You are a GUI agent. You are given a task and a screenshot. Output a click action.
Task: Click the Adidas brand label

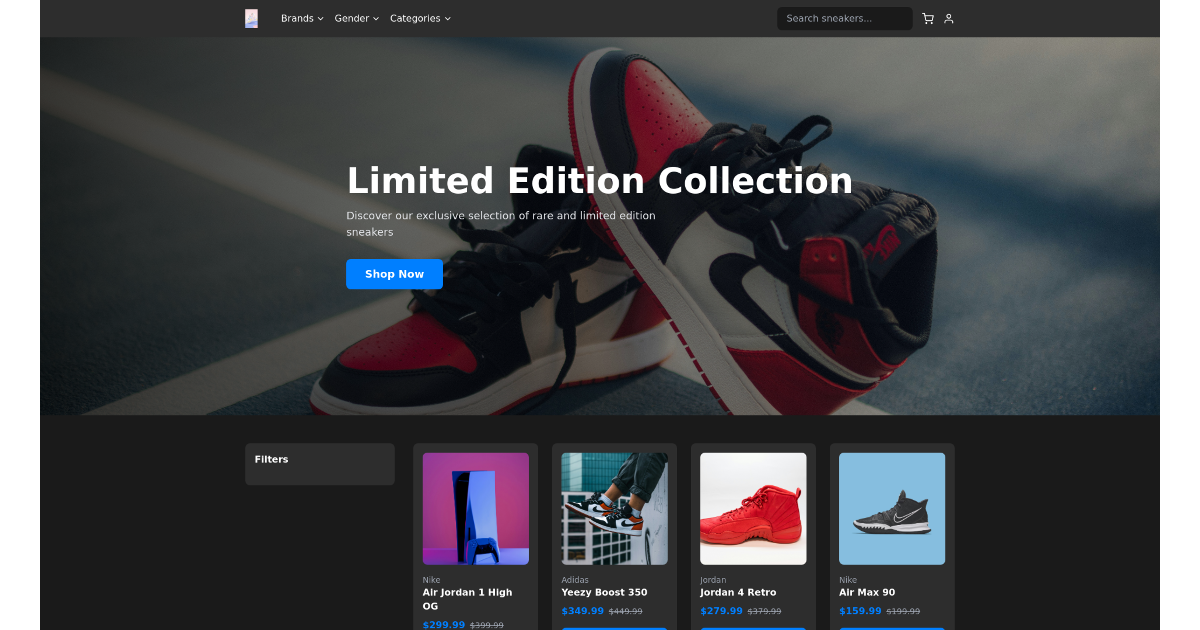tap(574, 579)
